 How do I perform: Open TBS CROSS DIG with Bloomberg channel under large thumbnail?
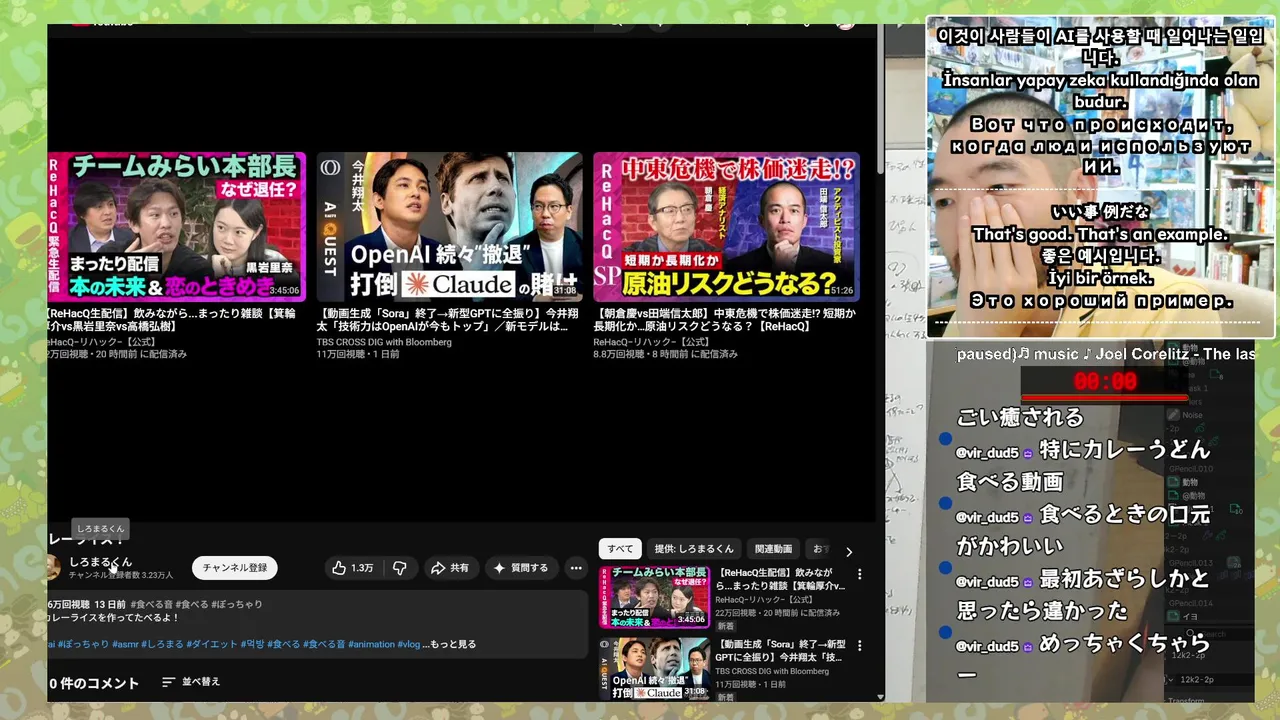pyautogui.click(x=384, y=342)
